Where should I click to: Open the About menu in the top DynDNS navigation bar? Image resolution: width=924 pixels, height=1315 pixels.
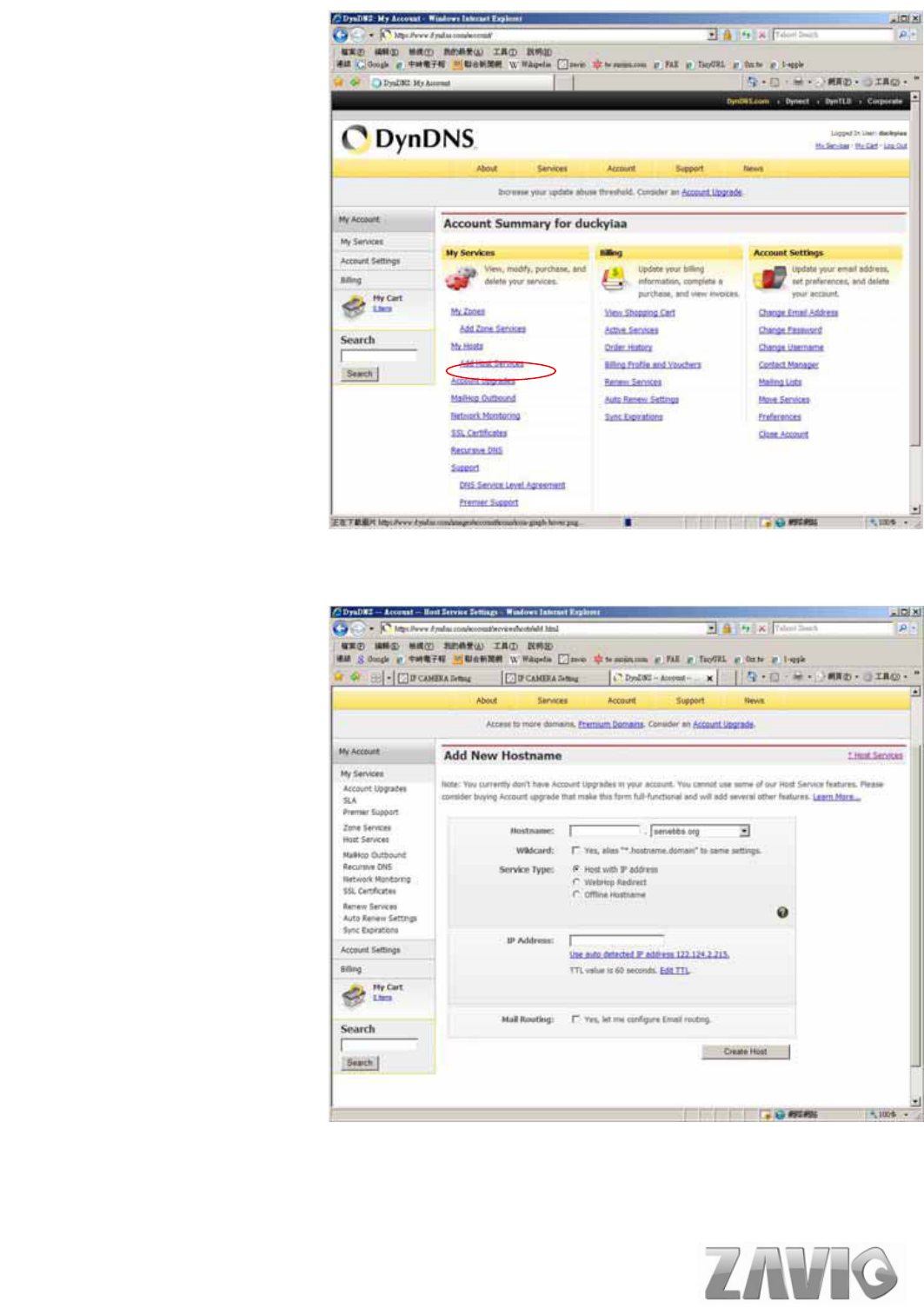coord(487,169)
